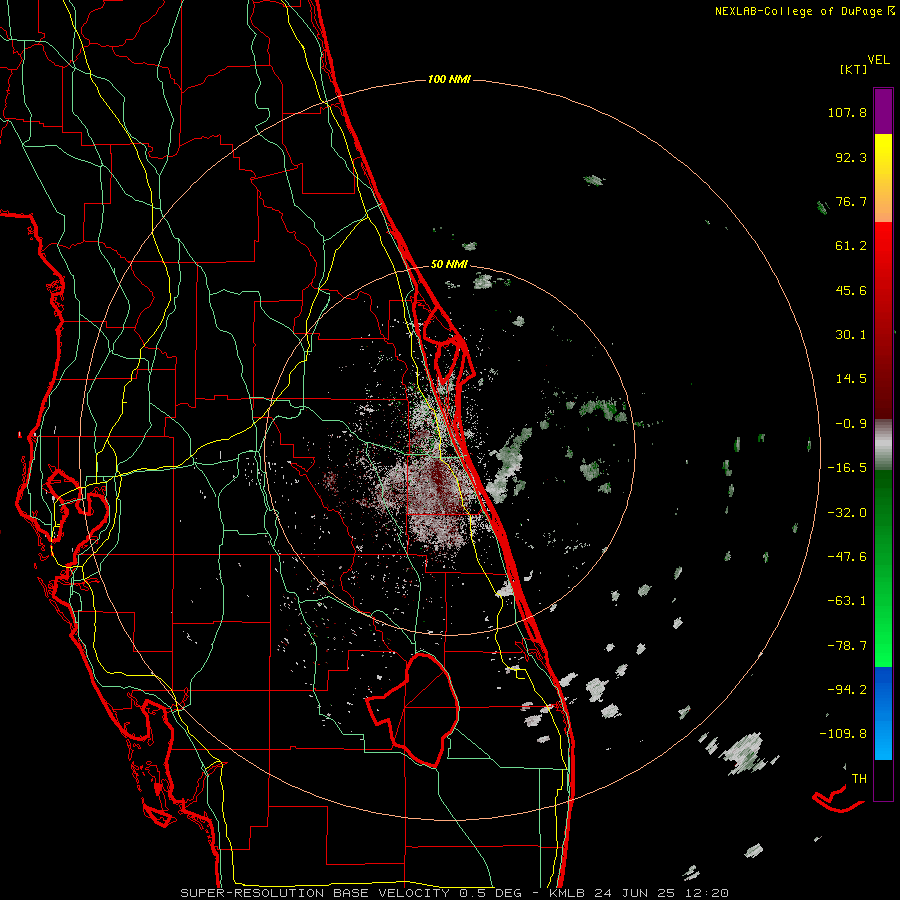Select the 92.3 velocity value
Screen dimensions: 900x900
point(851,157)
